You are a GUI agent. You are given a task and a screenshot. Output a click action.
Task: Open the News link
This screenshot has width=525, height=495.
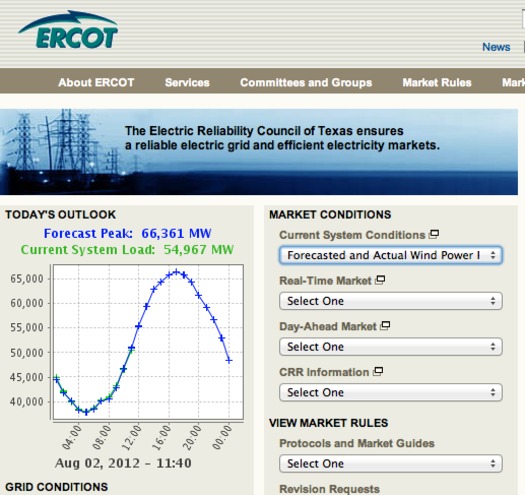pyautogui.click(x=496, y=47)
